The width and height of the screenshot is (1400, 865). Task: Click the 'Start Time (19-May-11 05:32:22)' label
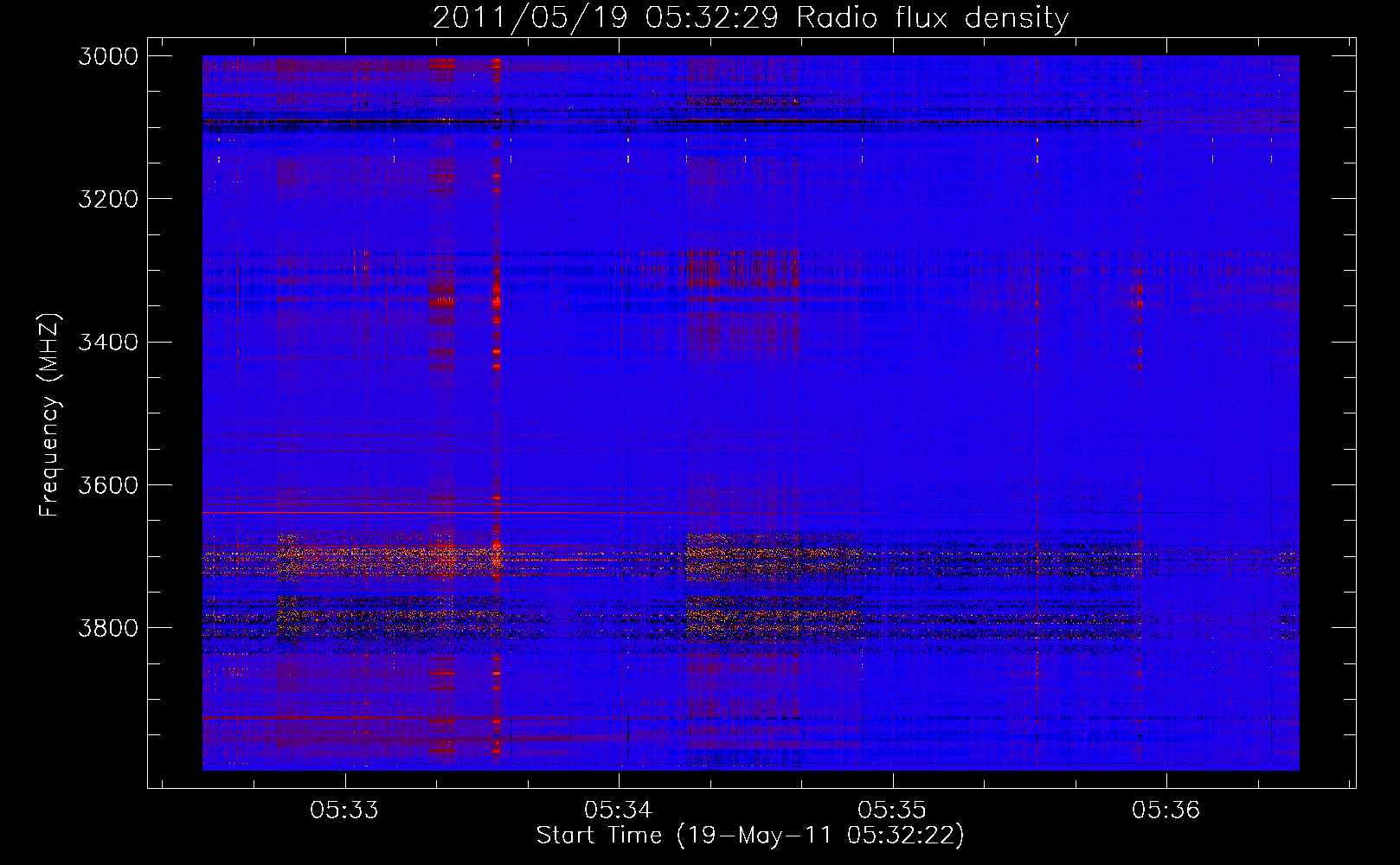pyautogui.click(x=750, y=836)
